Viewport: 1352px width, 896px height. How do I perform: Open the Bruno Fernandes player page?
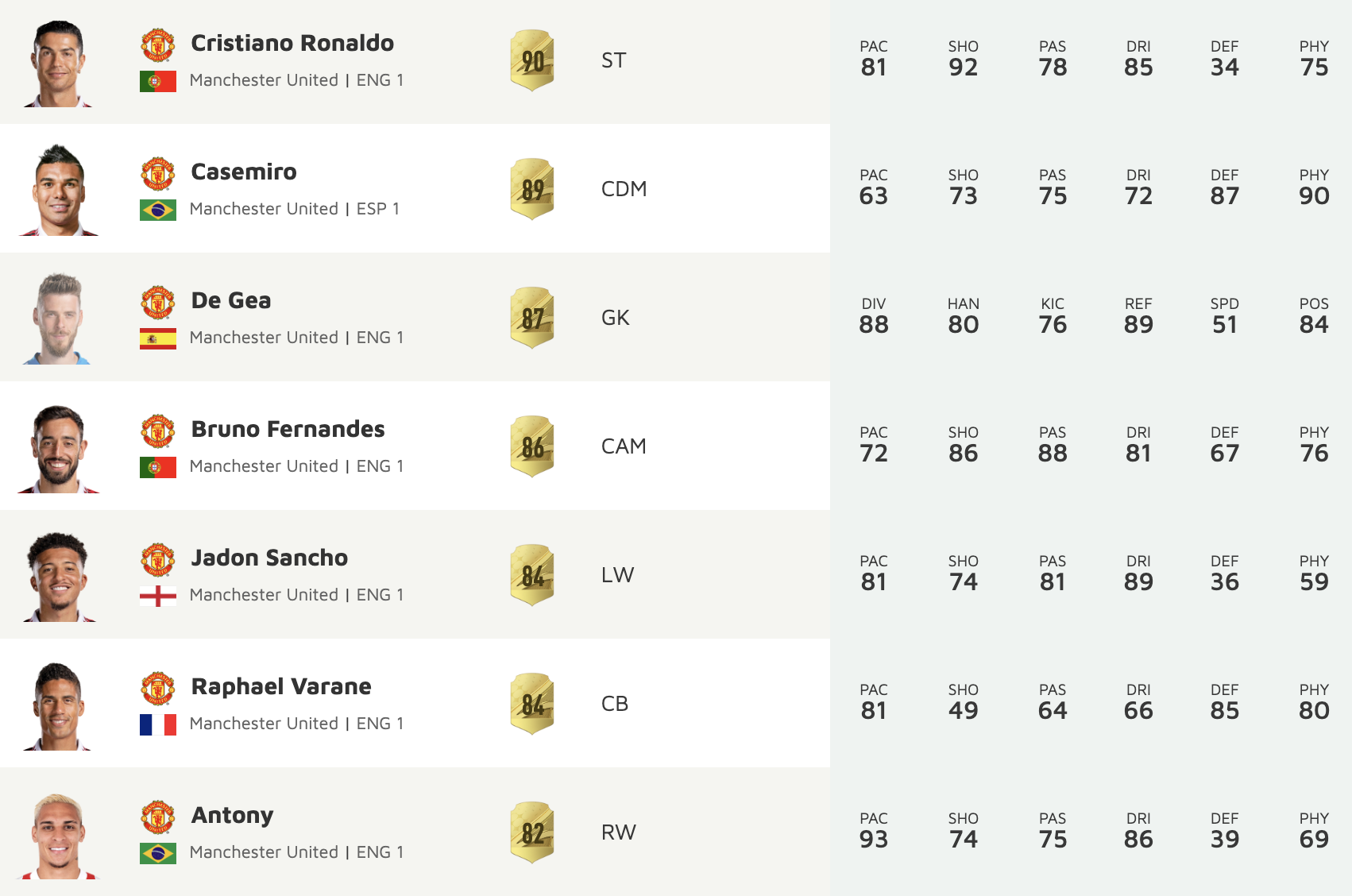pos(288,429)
